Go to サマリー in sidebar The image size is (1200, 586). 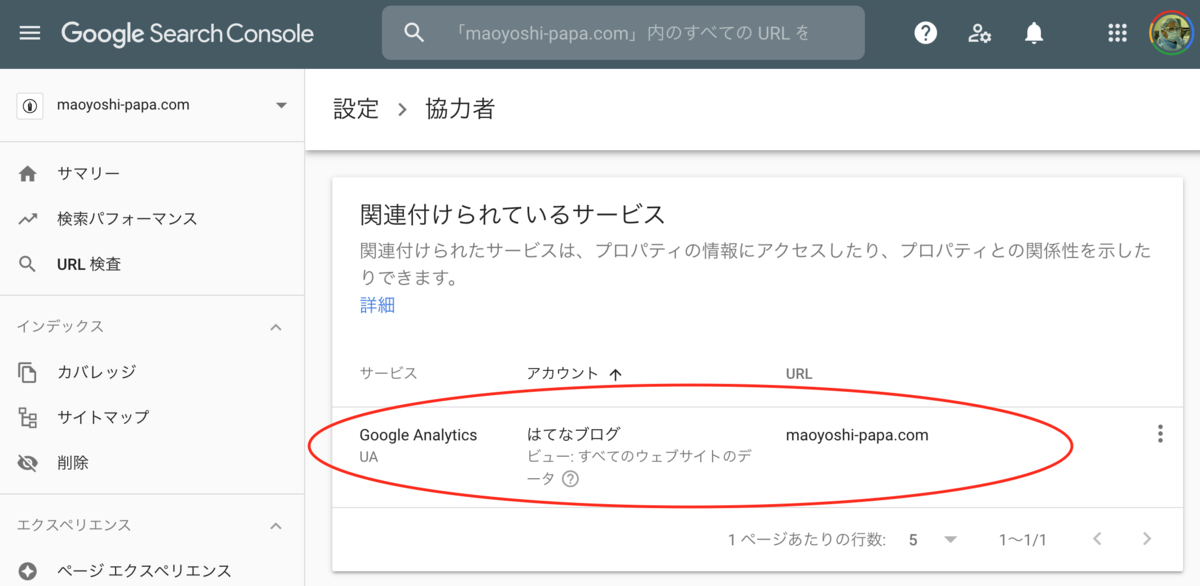[88, 174]
